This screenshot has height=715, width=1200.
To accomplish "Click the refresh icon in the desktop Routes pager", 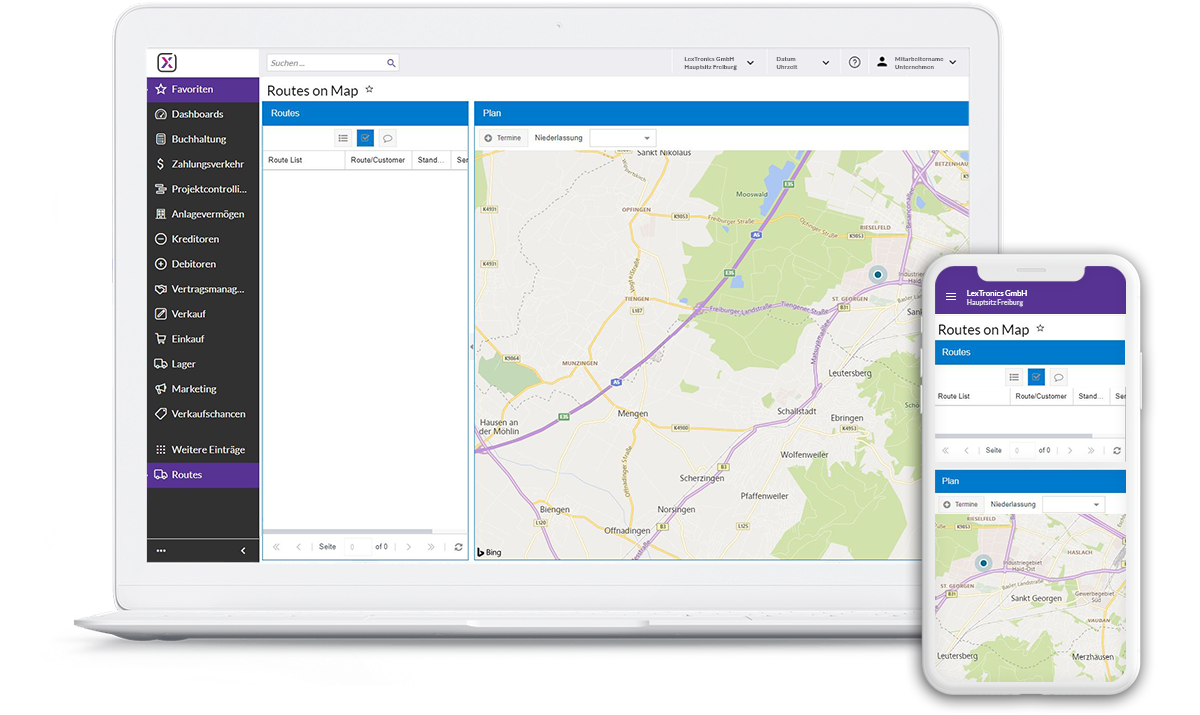I will click(458, 547).
